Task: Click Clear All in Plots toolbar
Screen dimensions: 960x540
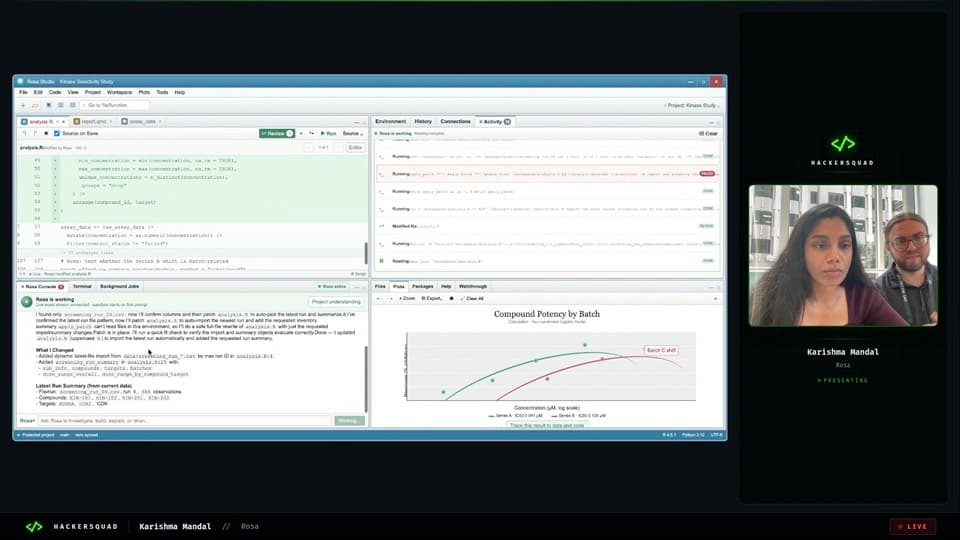Action: click(472, 299)
